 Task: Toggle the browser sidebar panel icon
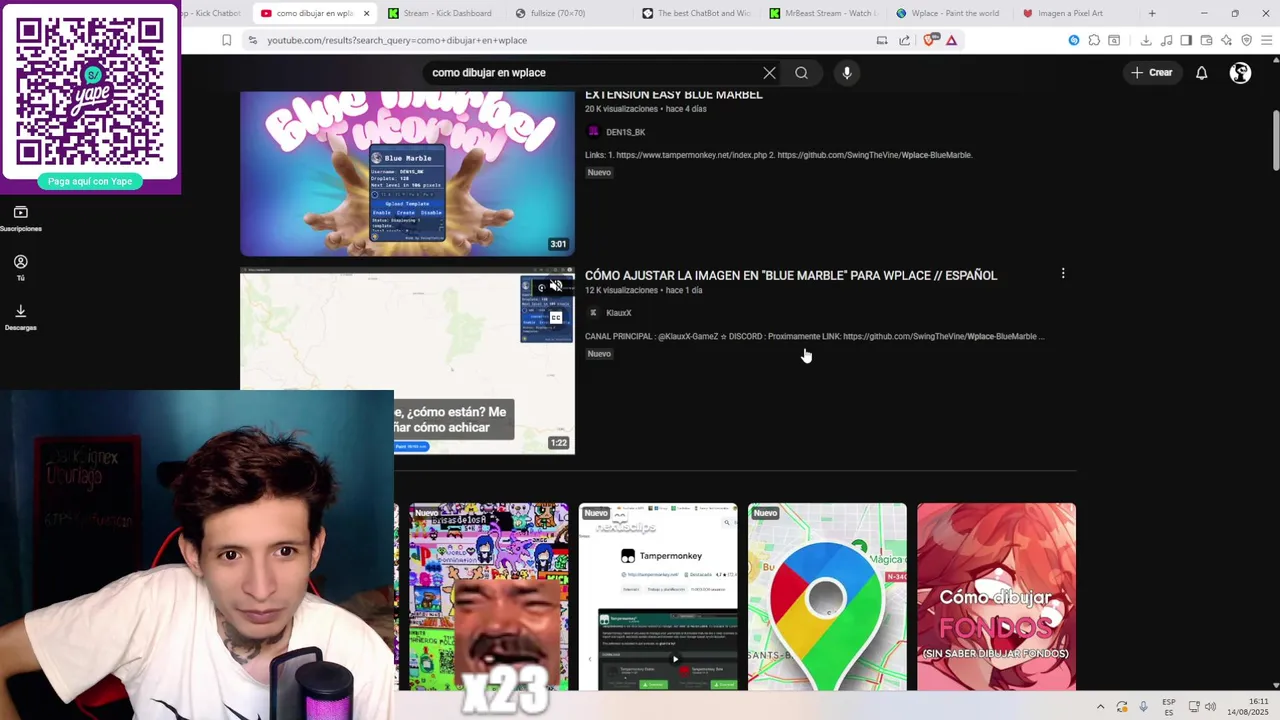pos(1186,40)
